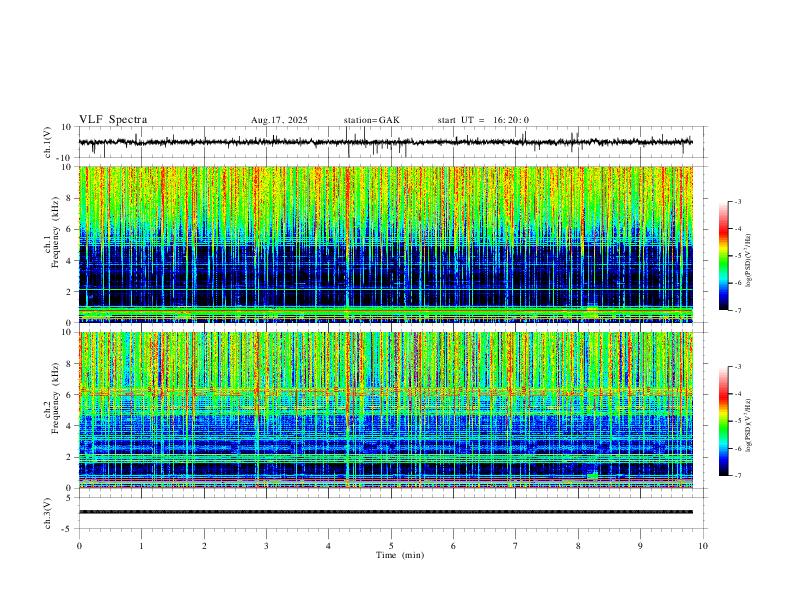This screenshot has width=792, height=612.
Task: Click the "1" tick on the time axis
Action: pos(141,546)
